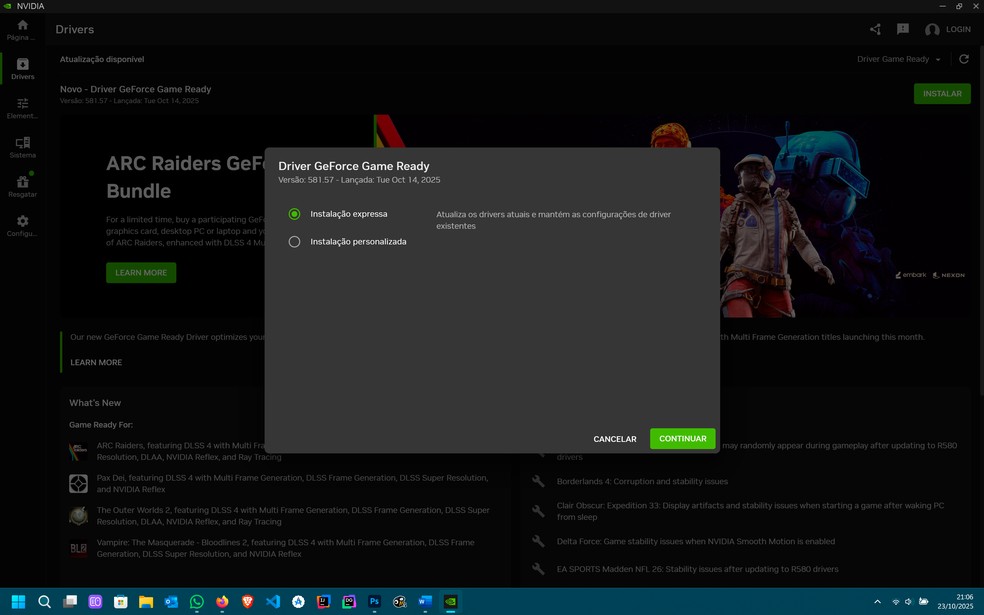This screenshot has height=615, width=984.
Task: Select the Drivers sidebar icon
Action: pyautogui.click(x=22, y=66)
